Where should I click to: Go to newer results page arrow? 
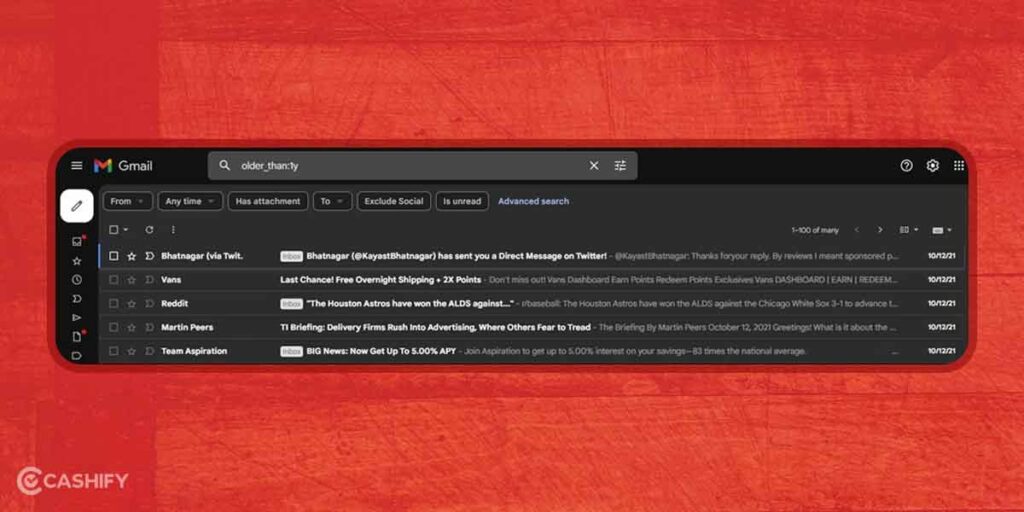click(x=857, y=230)
